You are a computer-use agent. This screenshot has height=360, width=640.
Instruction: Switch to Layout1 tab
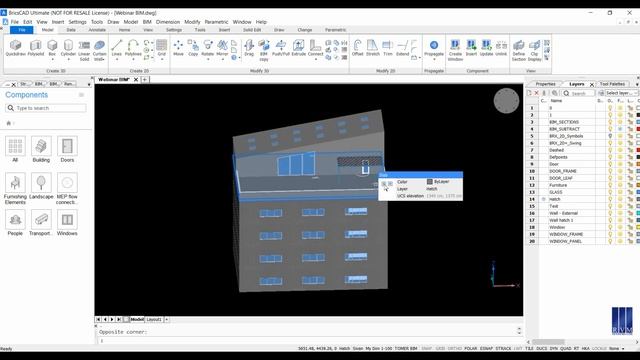point(154,319)
